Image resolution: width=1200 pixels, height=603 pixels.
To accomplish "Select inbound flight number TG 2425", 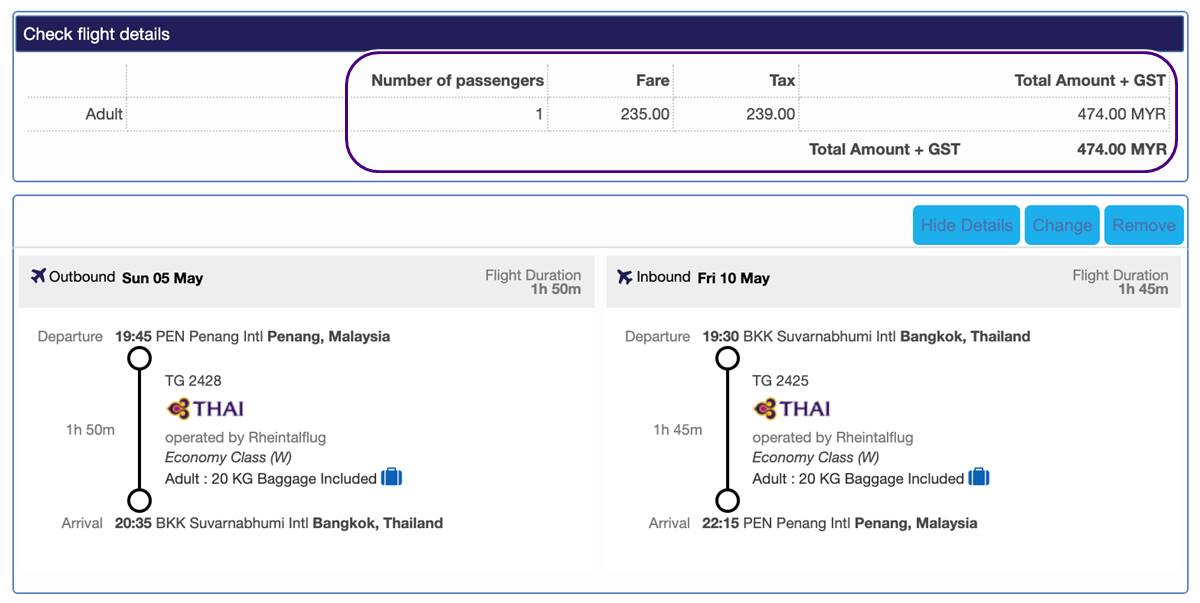I will 780,380.
